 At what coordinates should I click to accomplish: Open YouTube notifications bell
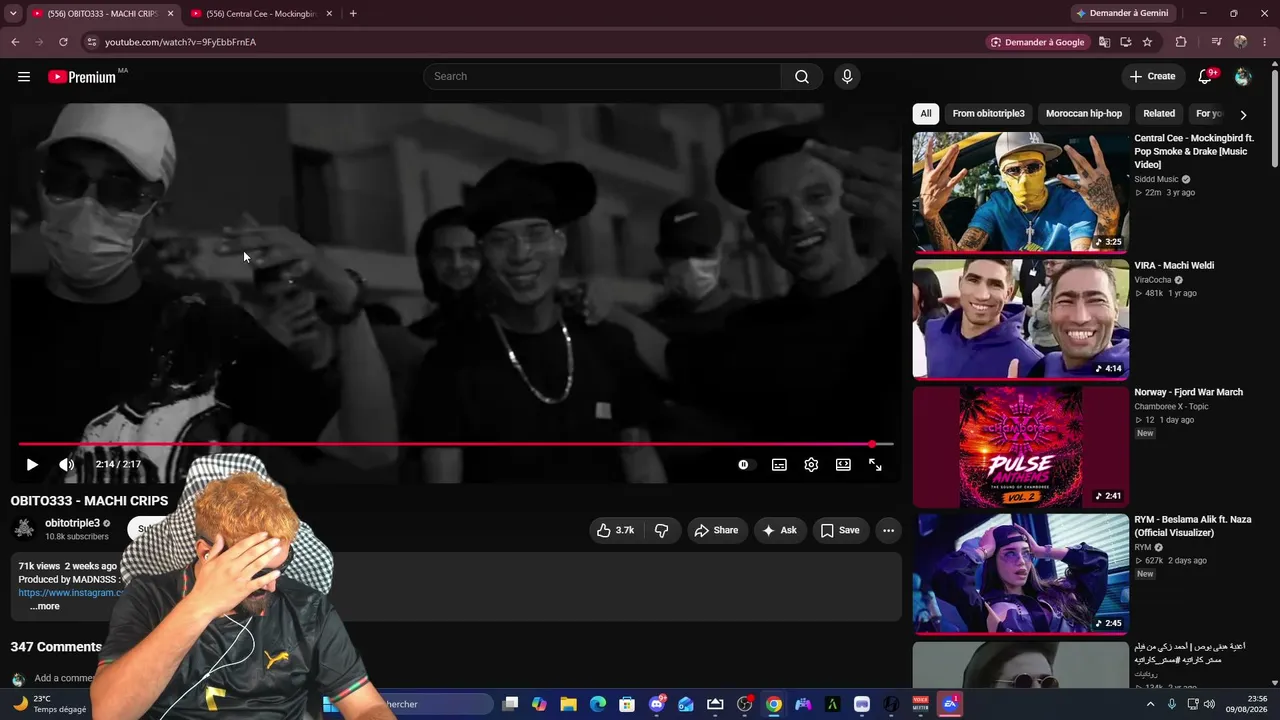1205,77
